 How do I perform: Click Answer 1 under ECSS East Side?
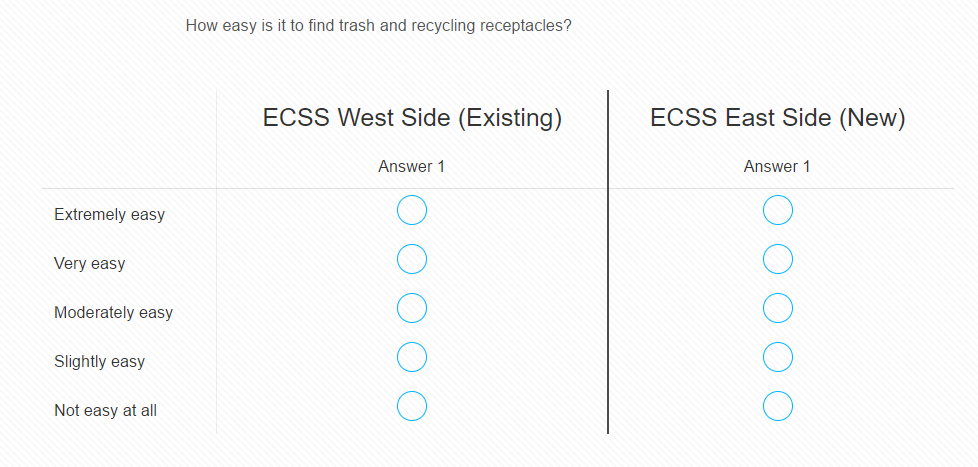778,167
